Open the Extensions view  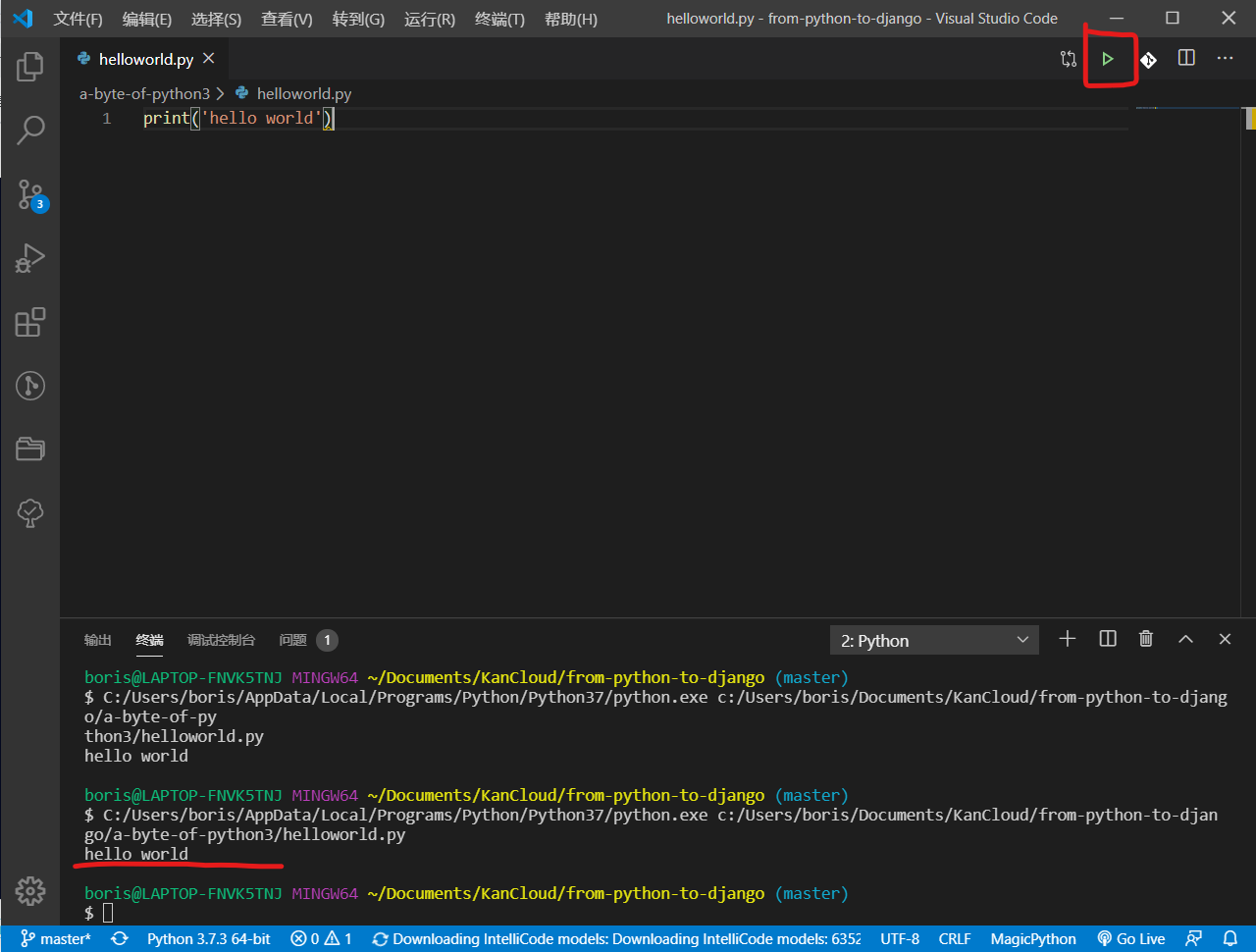(30, 322)
